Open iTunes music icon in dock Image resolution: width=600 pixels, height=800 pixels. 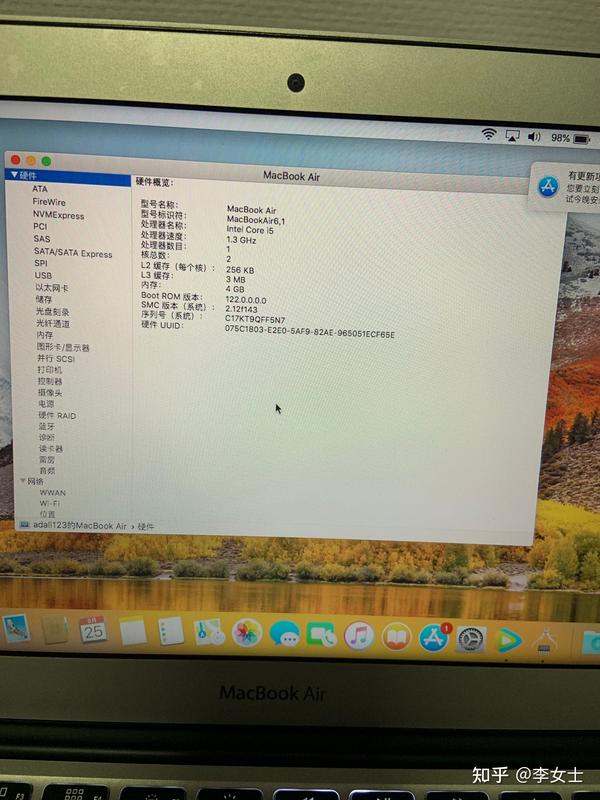[359, 636]
